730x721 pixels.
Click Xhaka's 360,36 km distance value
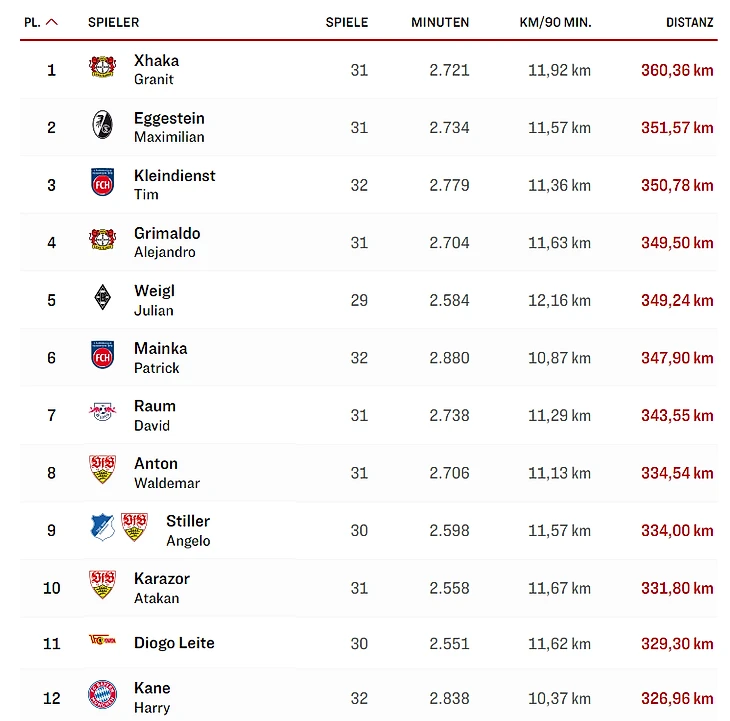[x=677, y=70]
